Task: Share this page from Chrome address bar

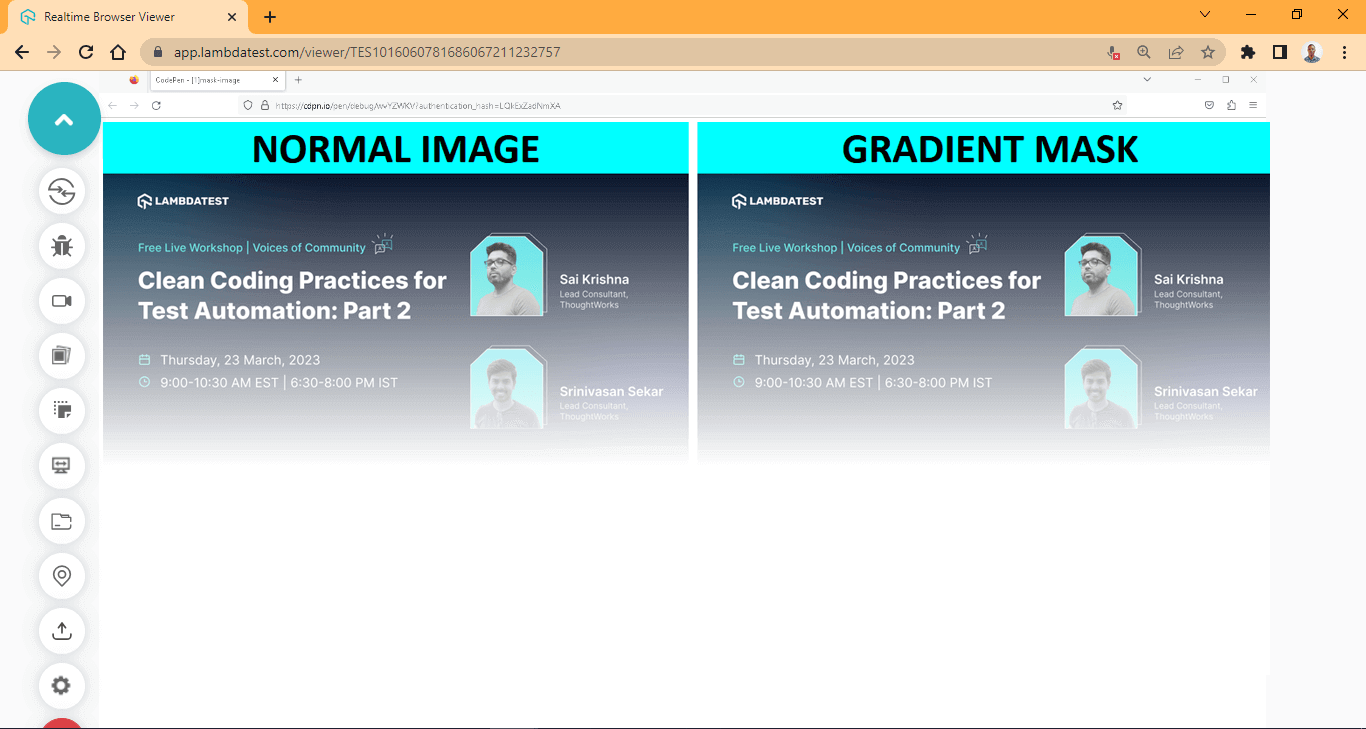Action: (x=1176, y=52)
